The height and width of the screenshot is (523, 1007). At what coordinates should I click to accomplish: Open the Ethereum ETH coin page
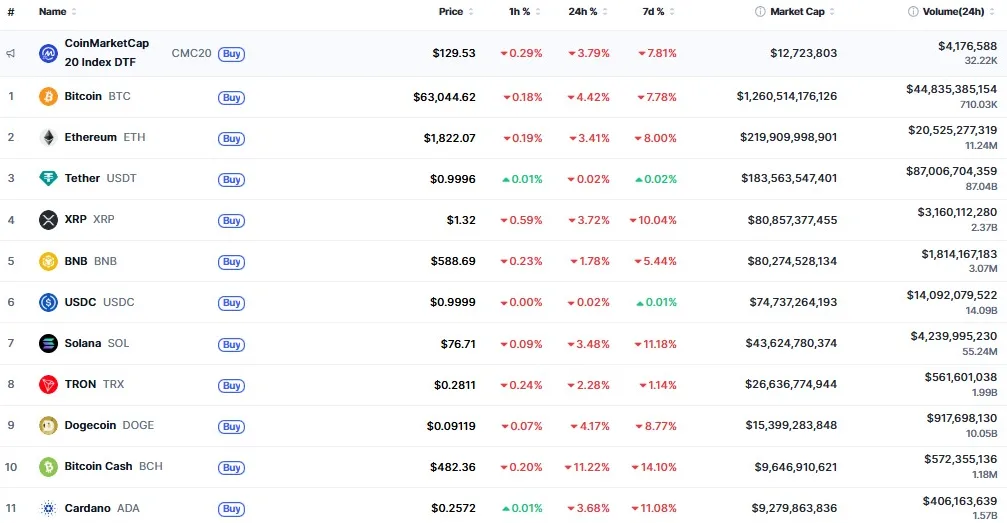(x=105, y=137)
